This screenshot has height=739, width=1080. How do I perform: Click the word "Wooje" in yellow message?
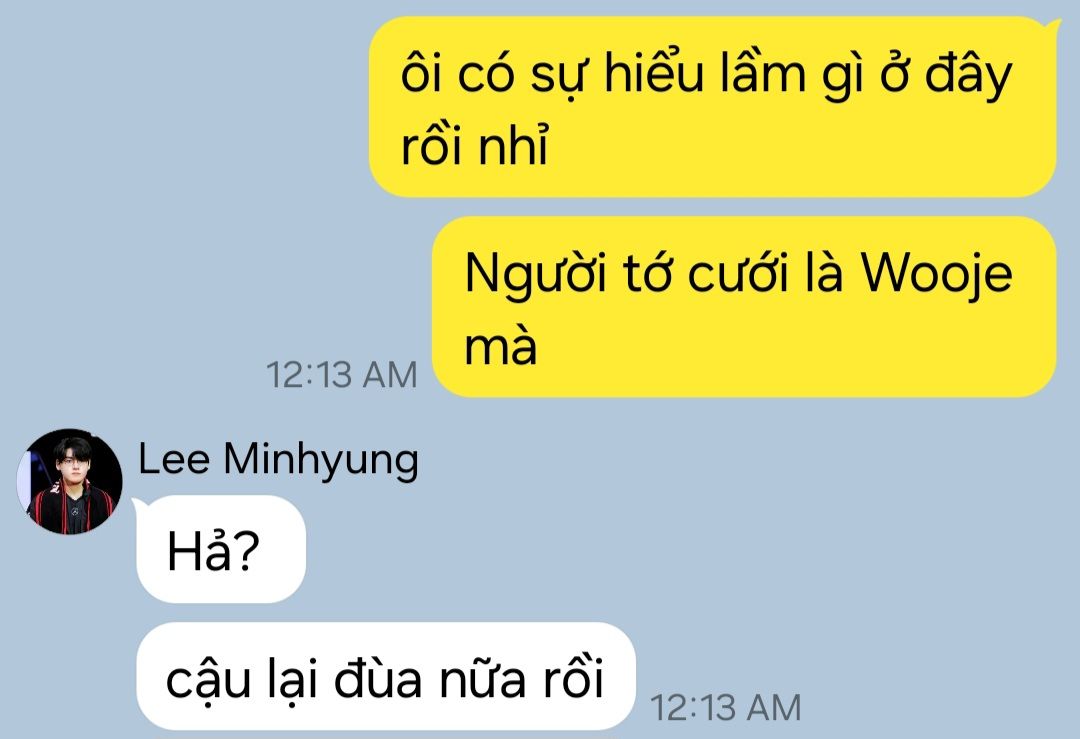click(x=937, y=273)
